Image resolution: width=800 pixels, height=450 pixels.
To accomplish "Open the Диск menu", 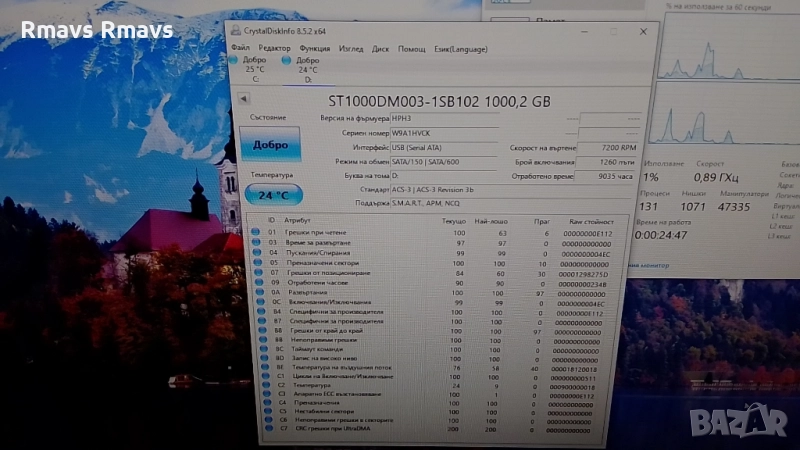I will [x=380, y=48].
